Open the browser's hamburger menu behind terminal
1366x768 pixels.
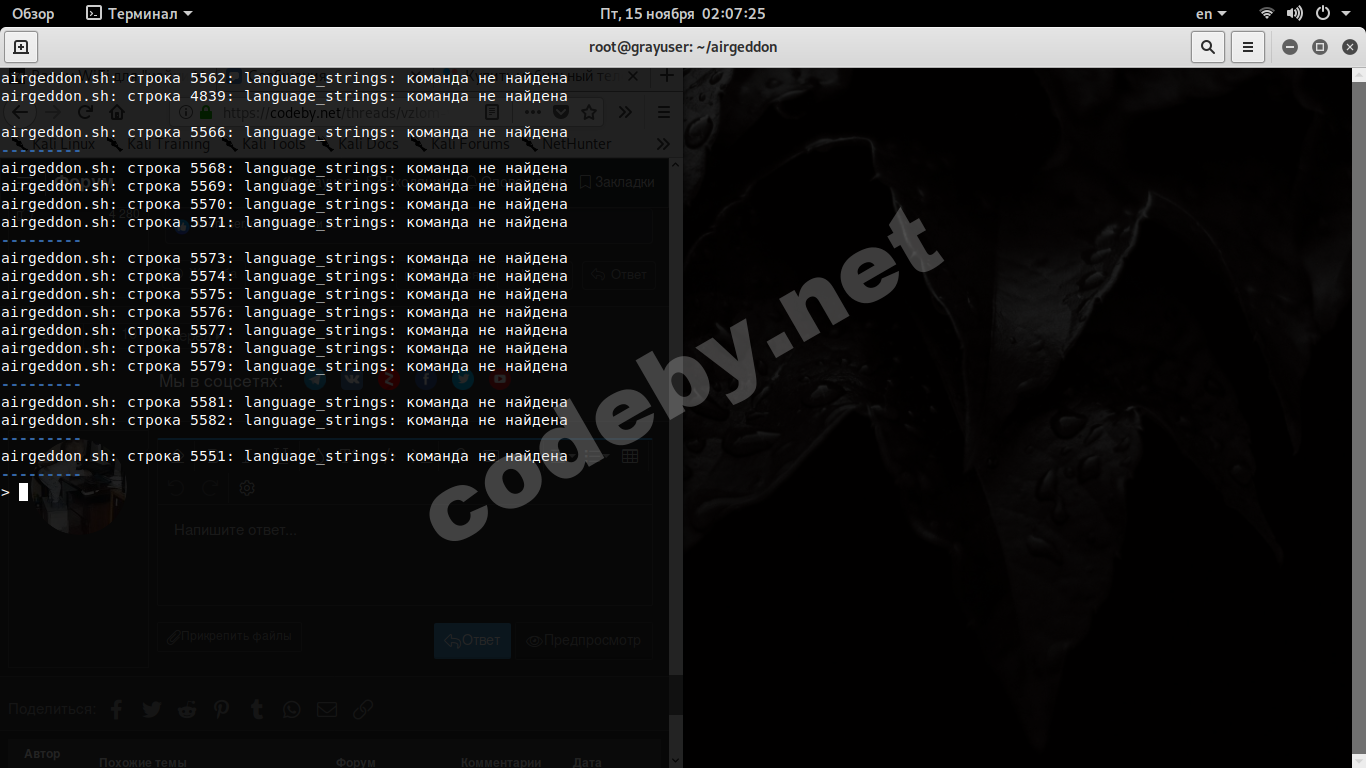tap(664, 113)
